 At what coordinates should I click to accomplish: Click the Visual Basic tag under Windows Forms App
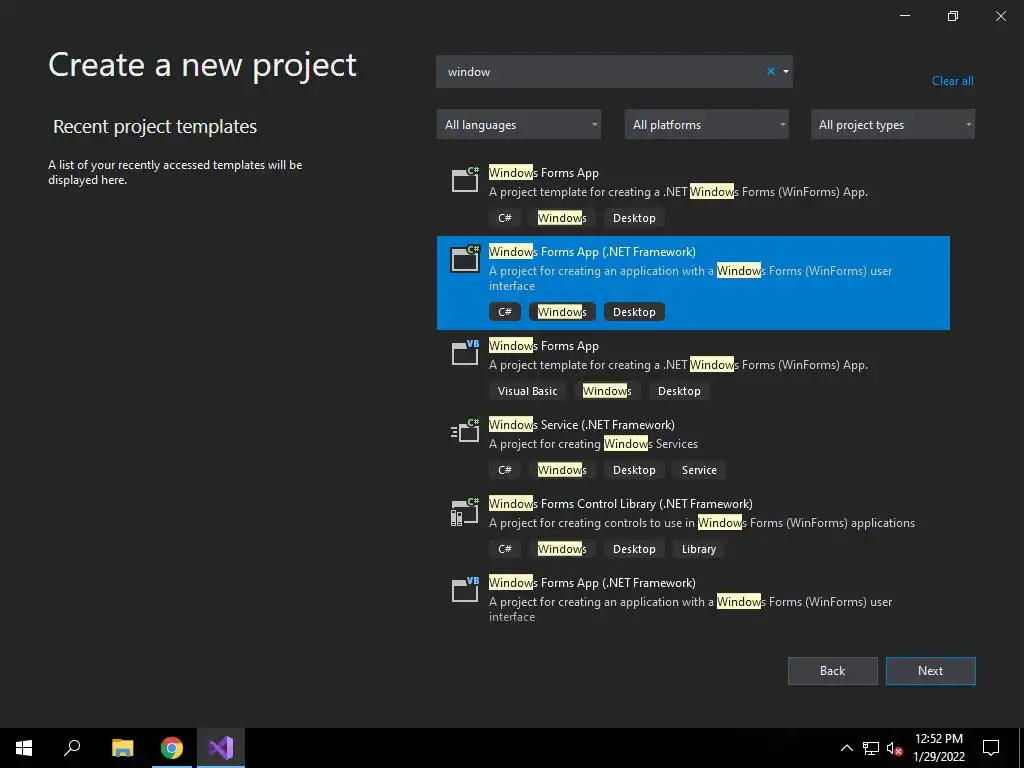point(528,391)
